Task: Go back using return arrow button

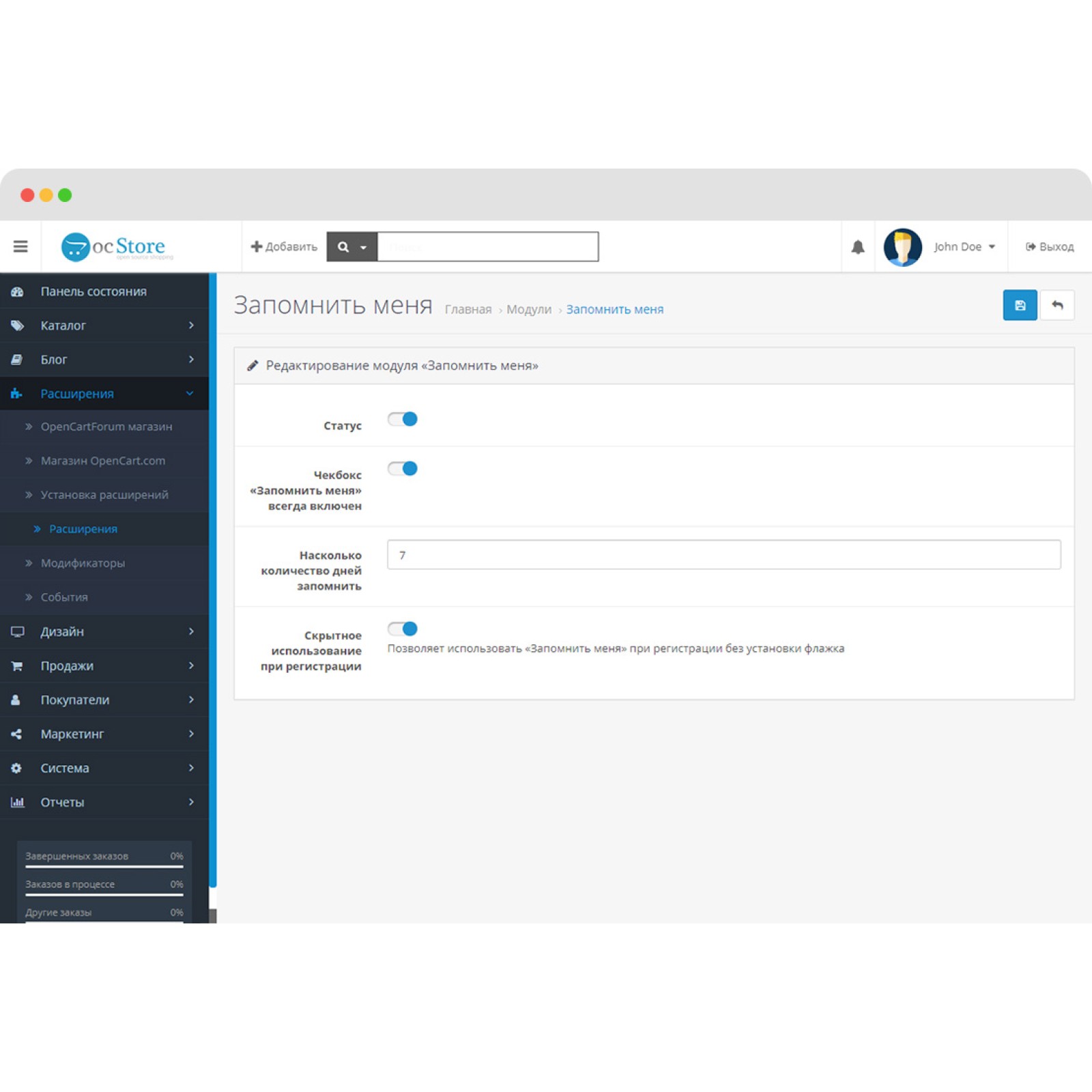Action: tap(1057, 305)
